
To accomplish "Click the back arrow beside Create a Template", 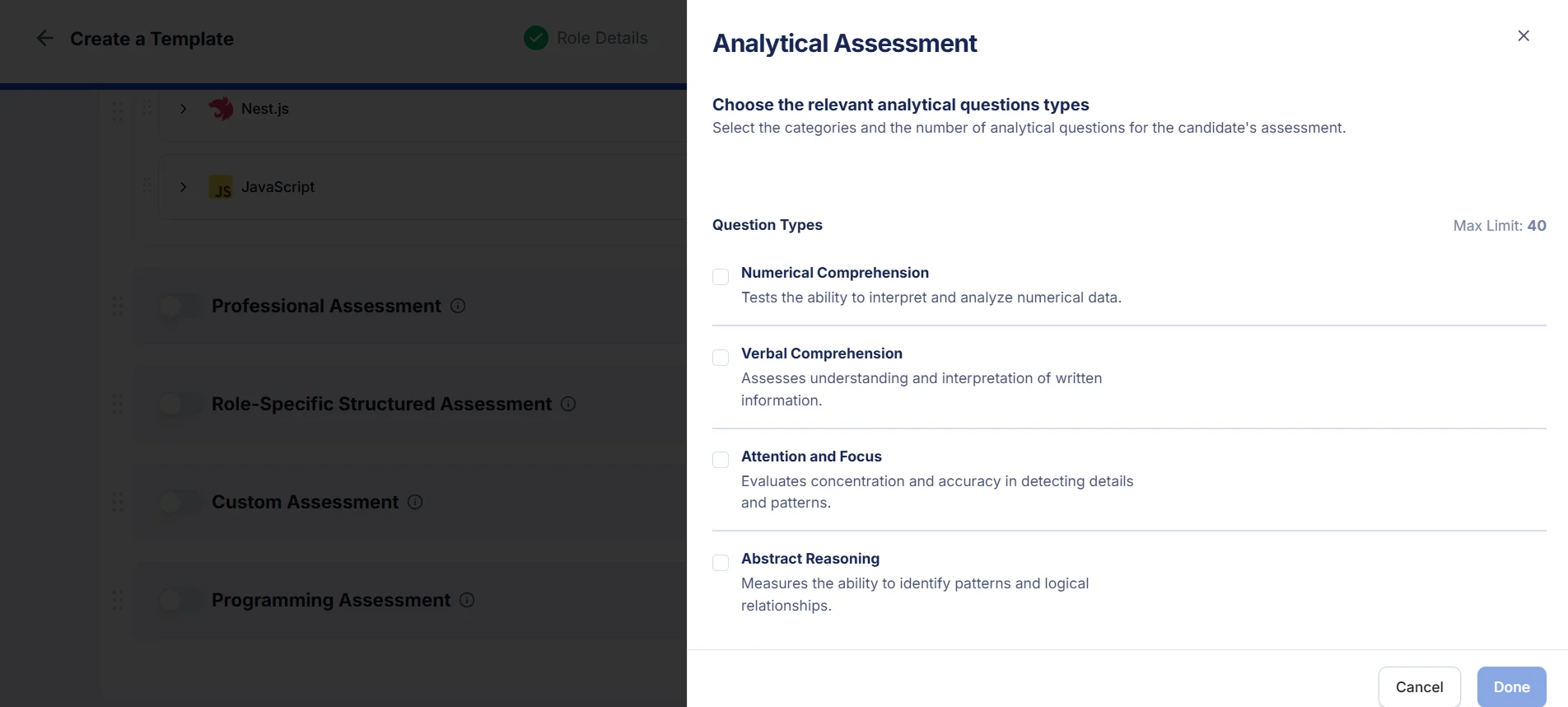I will (x=44, y=38).
